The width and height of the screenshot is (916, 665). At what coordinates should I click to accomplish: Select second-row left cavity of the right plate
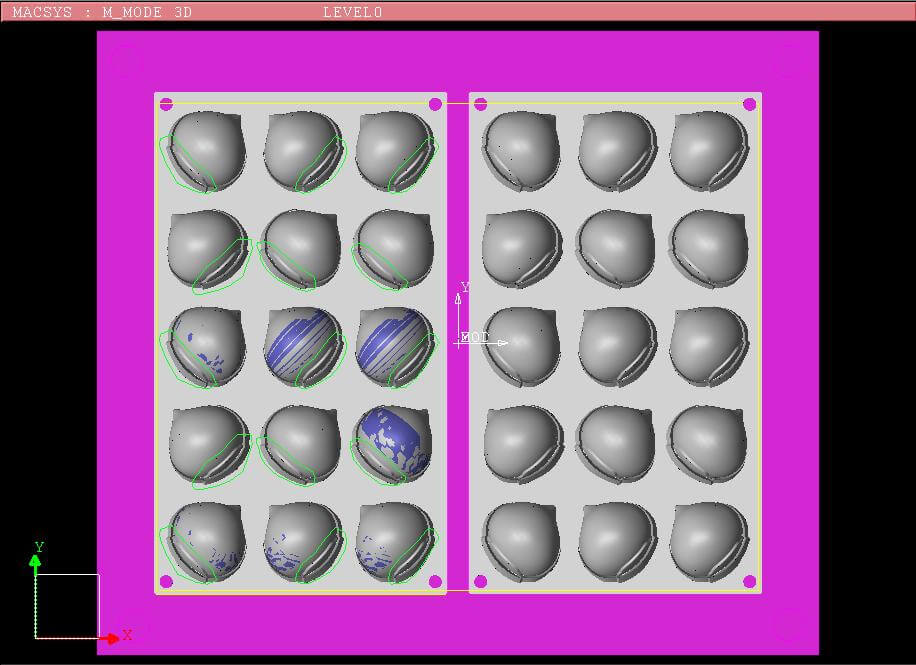click(x=523, y=250)
